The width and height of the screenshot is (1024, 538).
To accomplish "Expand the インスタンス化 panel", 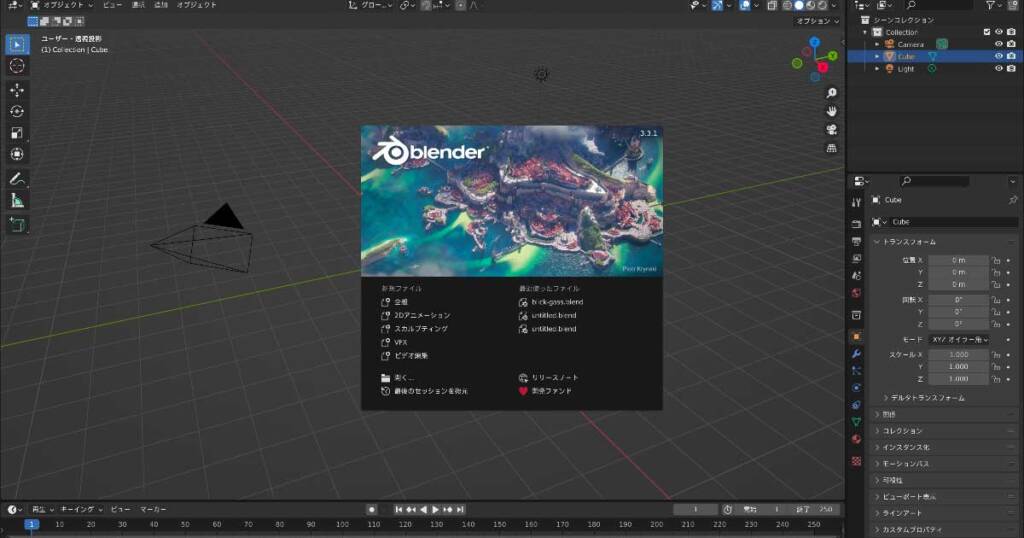I will point(944,447).
